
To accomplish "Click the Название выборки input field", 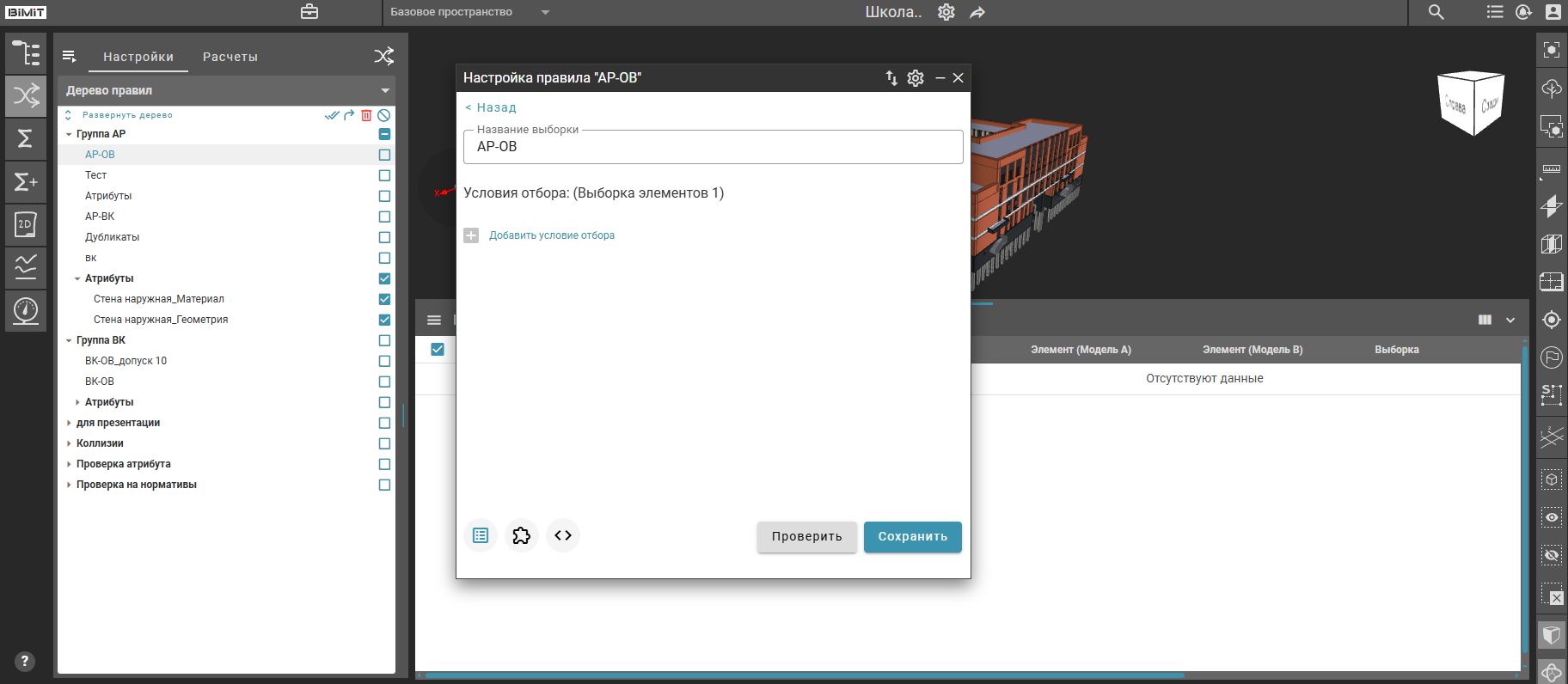I will (713, 147).
